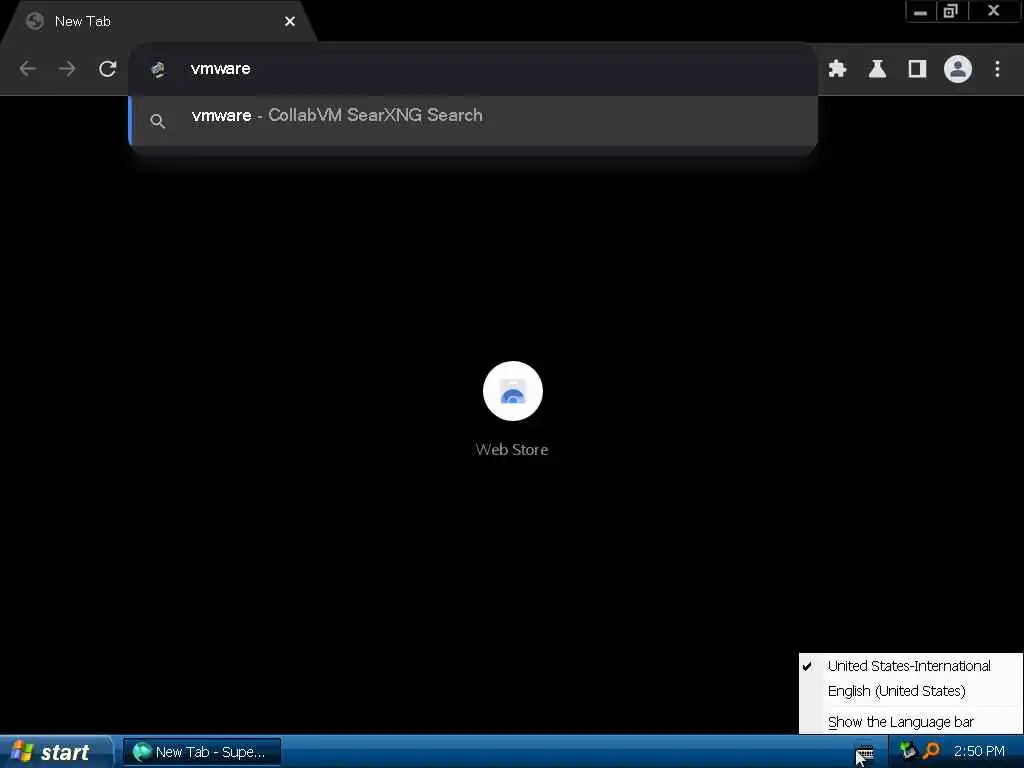Minimize the browser window
Viewport: 1024px width, 768px height.
[921, 12]
